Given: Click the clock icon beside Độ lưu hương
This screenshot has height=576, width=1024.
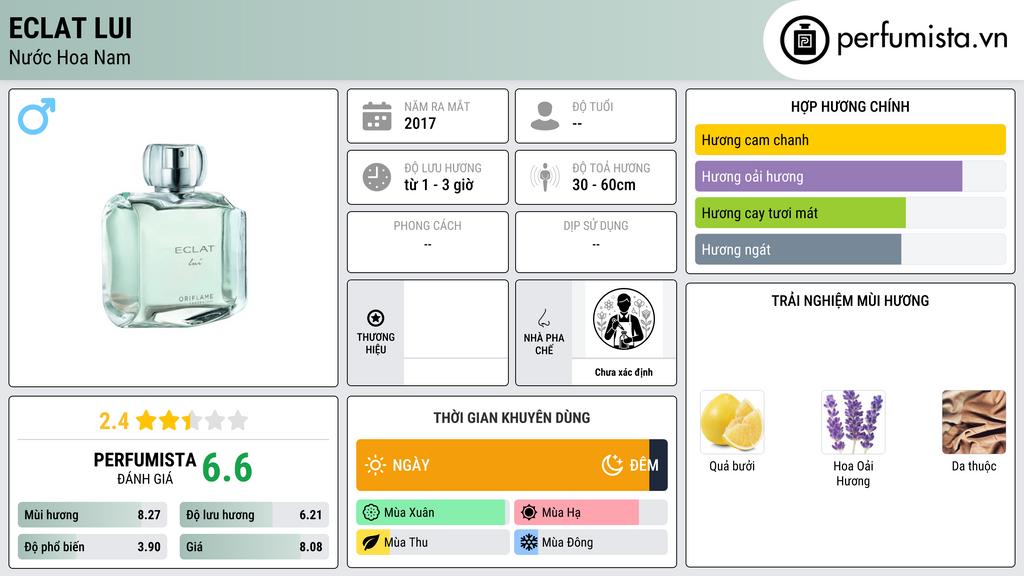Looking at the screenshot, I should tap(377, 177).
